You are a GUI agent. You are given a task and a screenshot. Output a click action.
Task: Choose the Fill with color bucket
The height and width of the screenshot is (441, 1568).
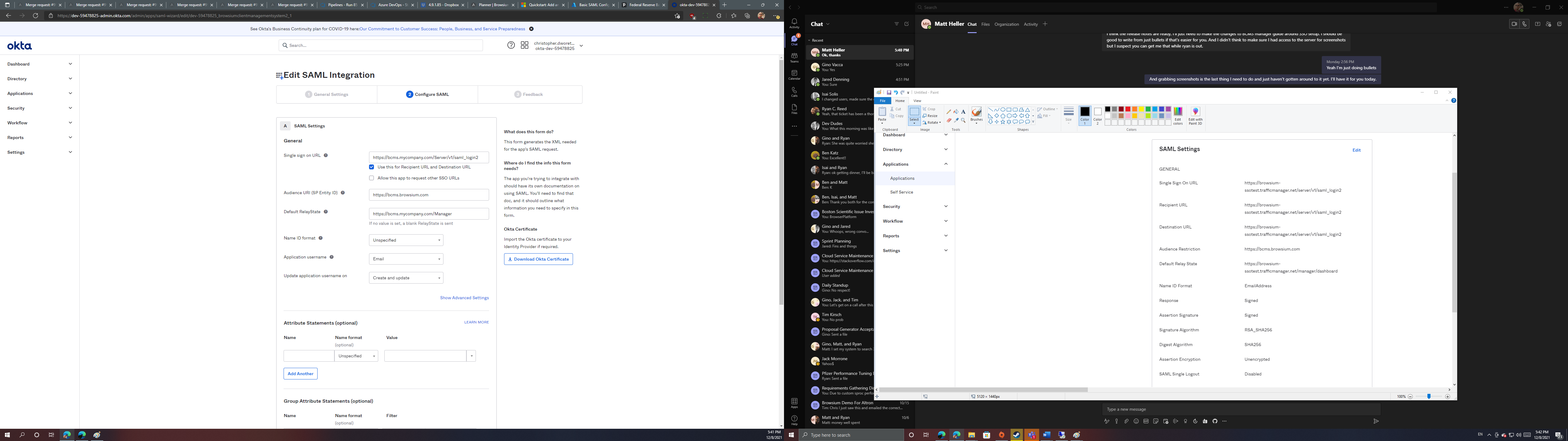[956, 111]
